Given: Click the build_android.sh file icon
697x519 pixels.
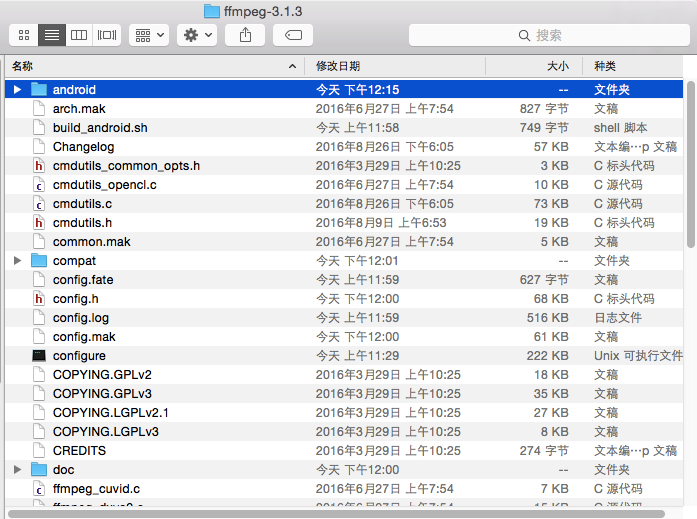Looking at the screenshot, I should tap(39, 128).
